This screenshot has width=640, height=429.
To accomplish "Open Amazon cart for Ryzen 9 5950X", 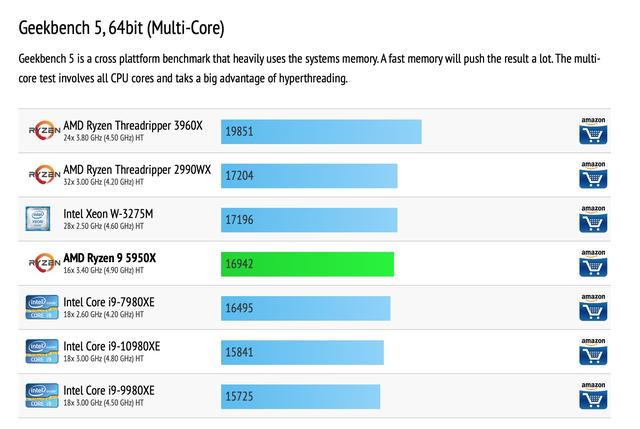I will point(593,263).
